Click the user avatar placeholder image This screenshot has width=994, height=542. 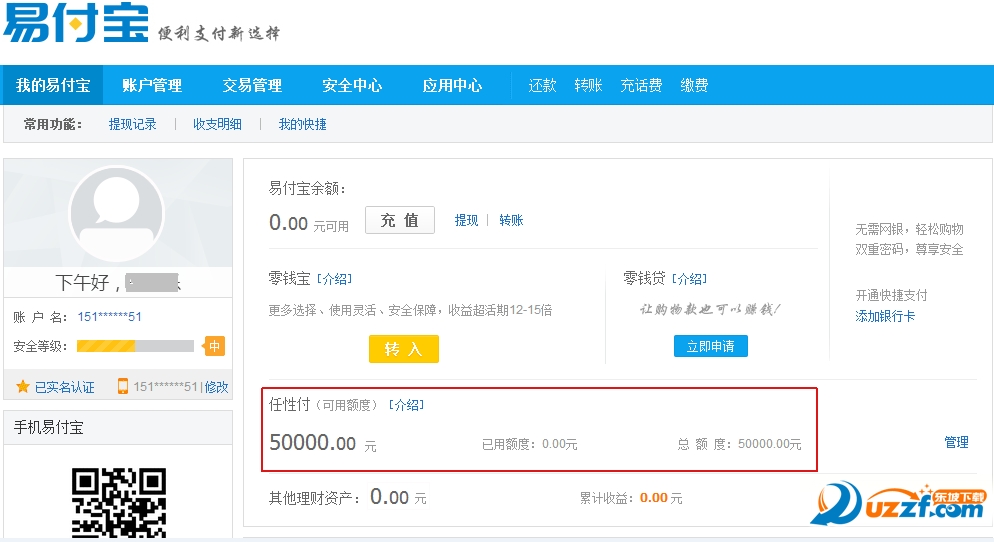click(x=116, y=214)
